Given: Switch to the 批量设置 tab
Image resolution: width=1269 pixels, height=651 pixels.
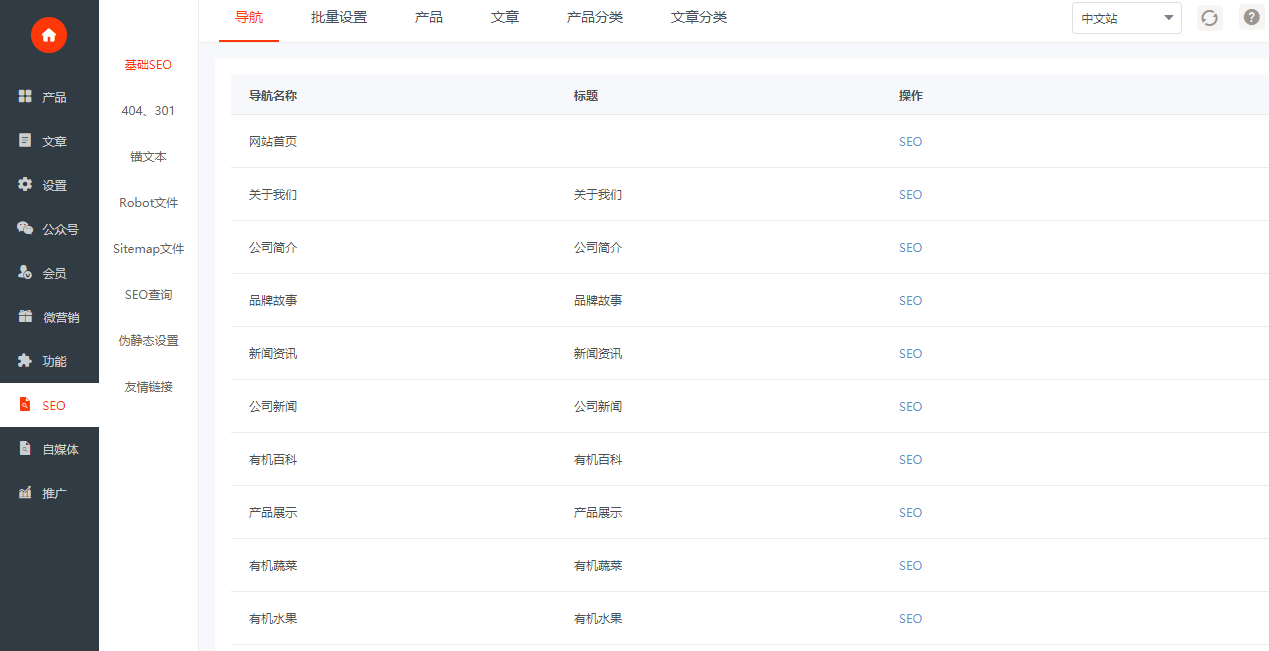Looking at the screenshot, I should pyautogui.click(x=339, y=17).
